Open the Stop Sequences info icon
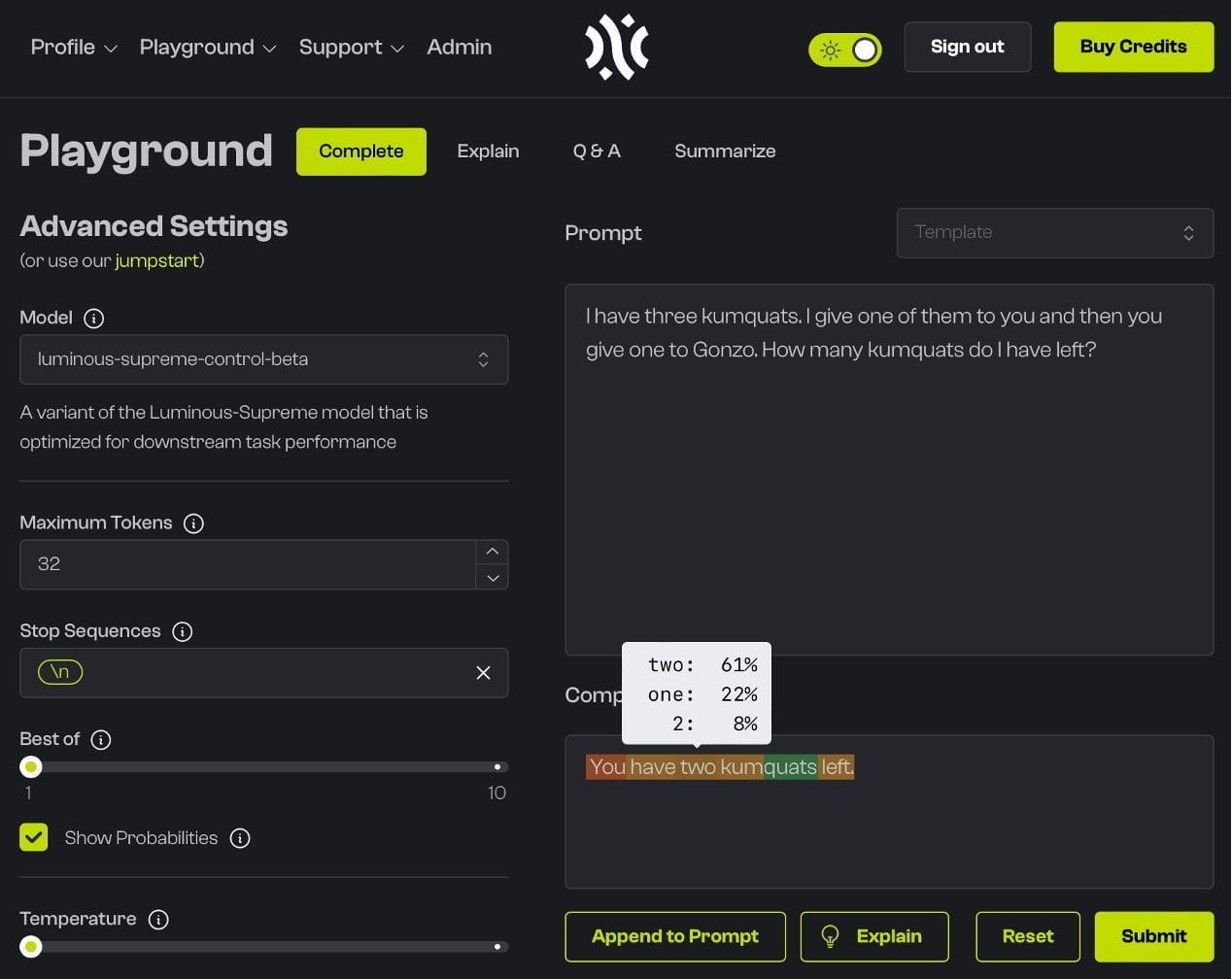Screen dimensions: 1232x979 182,631
